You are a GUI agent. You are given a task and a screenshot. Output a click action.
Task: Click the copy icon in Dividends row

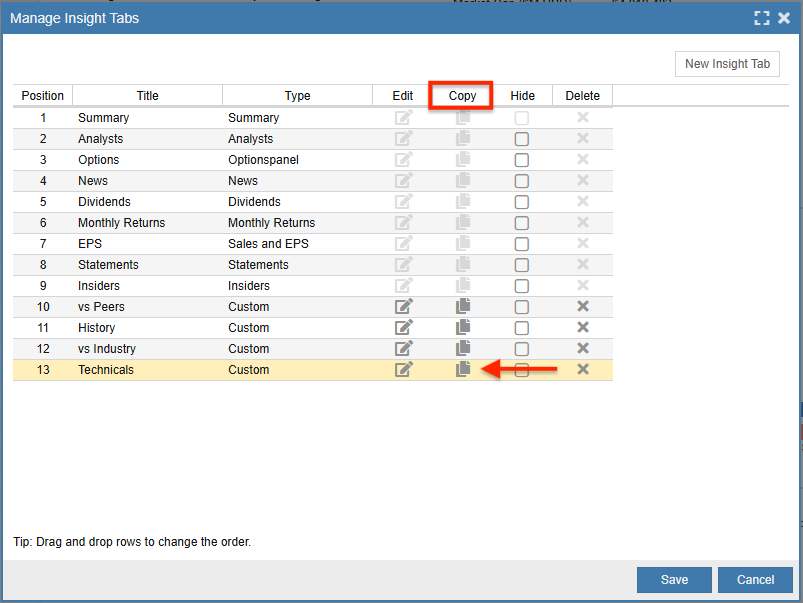click(x=463, y=201)
